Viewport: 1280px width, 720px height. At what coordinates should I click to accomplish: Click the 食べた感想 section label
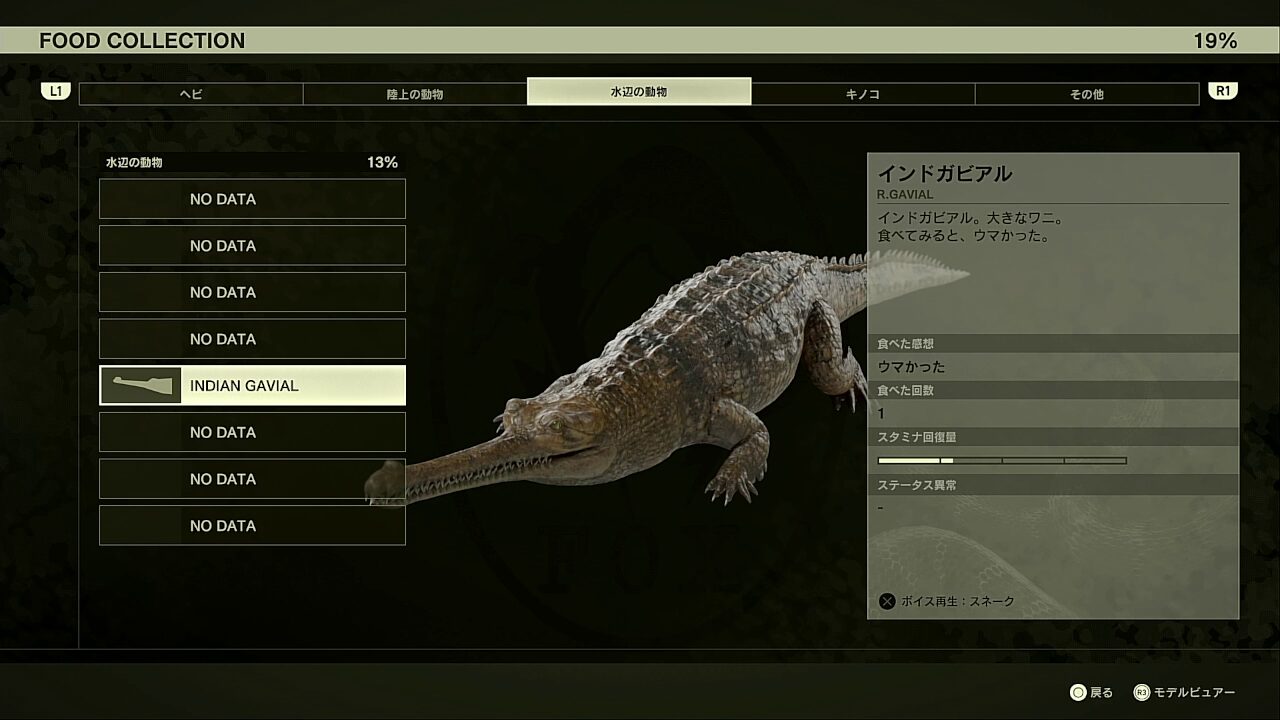906,343
